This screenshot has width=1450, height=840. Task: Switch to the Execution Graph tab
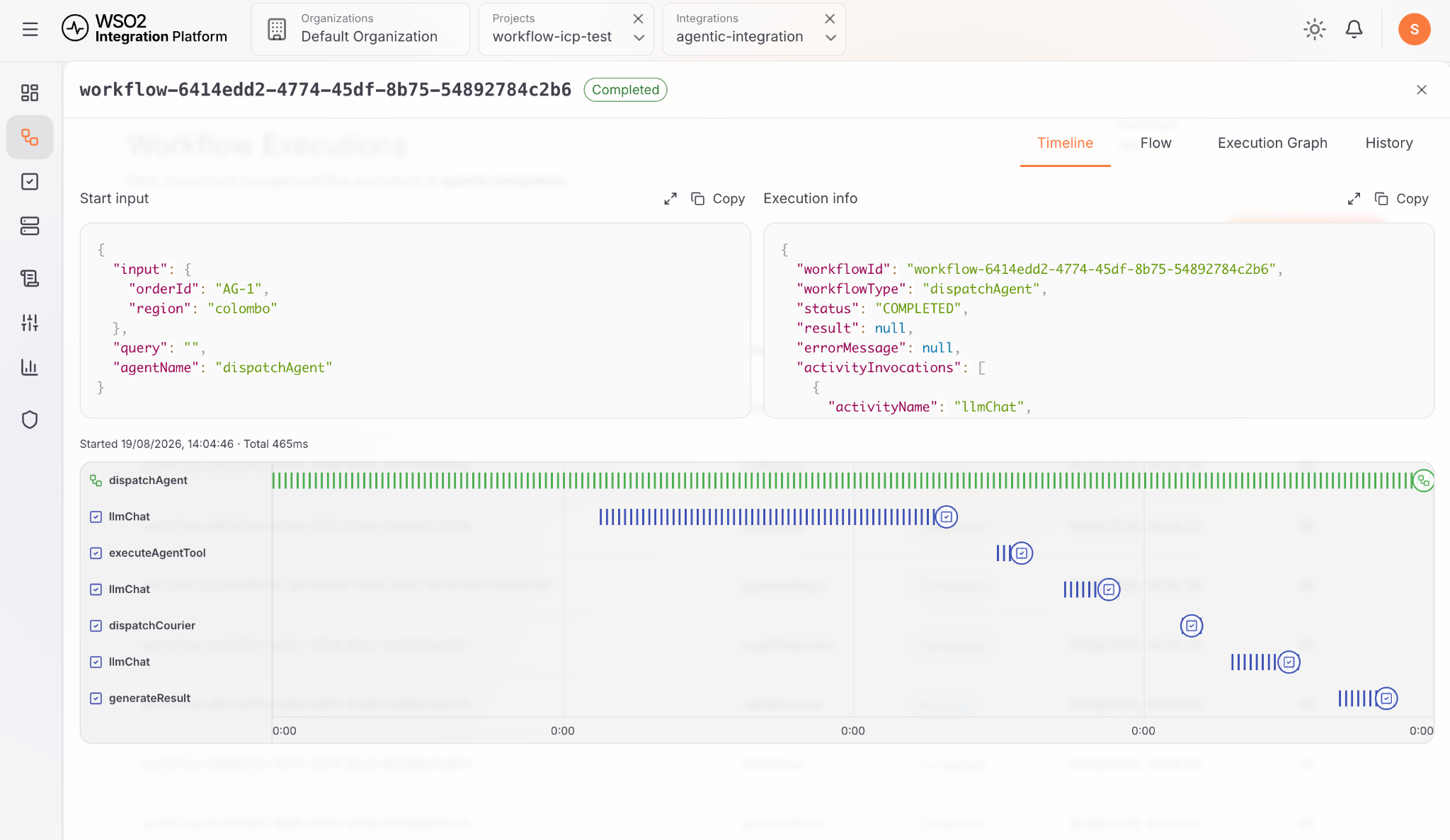[1272, 143]
